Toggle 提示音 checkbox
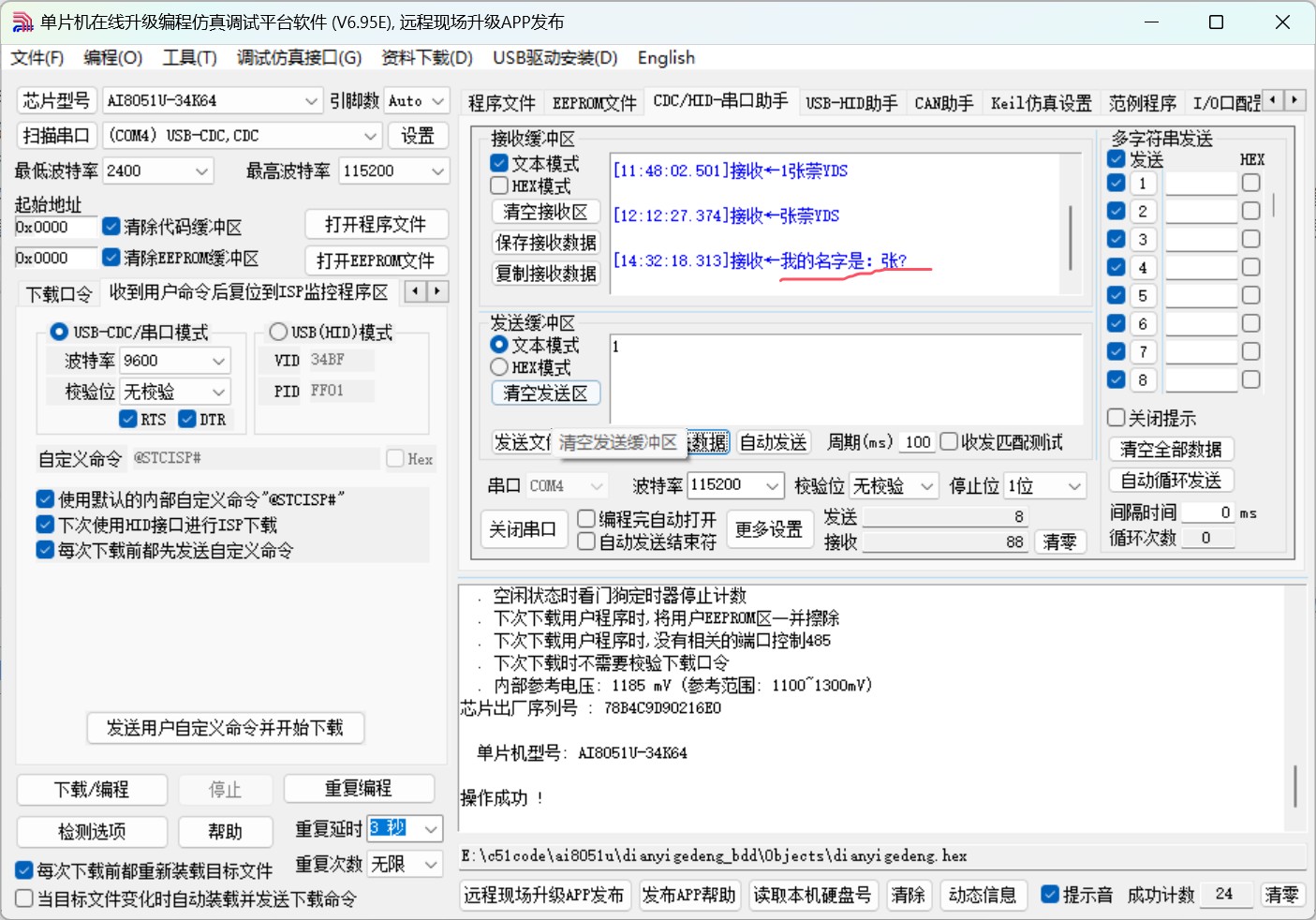1316x920 pixels. coord(1051,894)
